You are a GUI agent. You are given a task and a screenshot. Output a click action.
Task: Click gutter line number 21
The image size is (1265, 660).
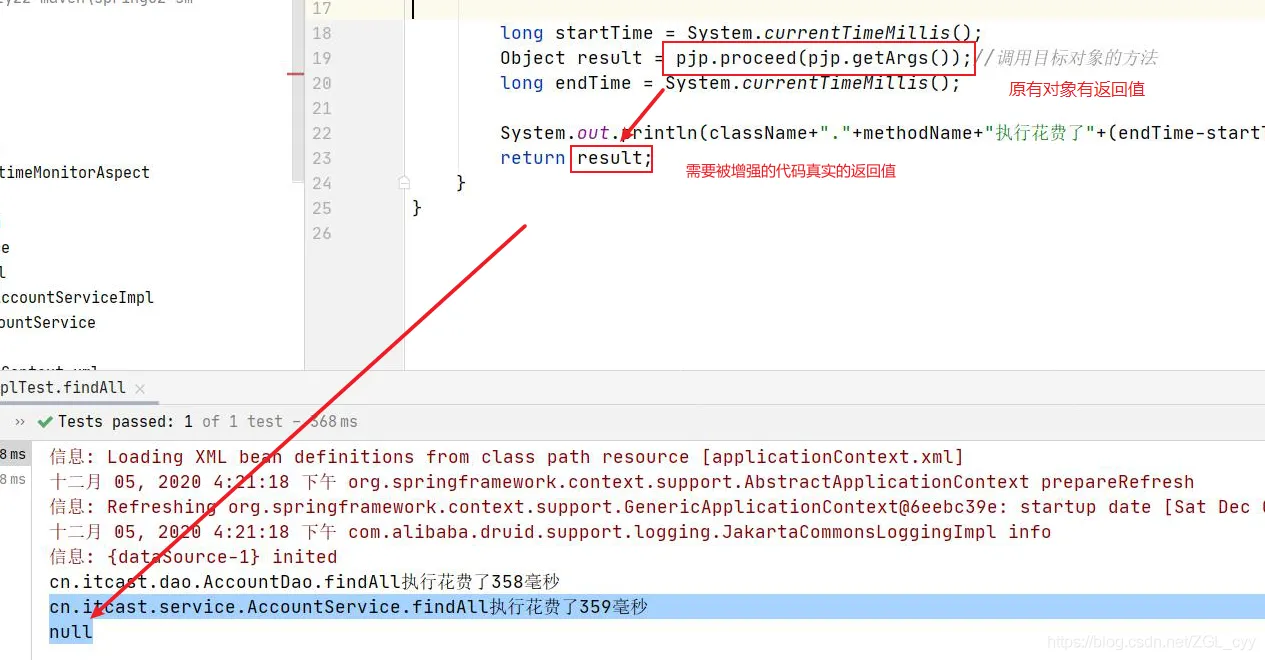(321, 108)
